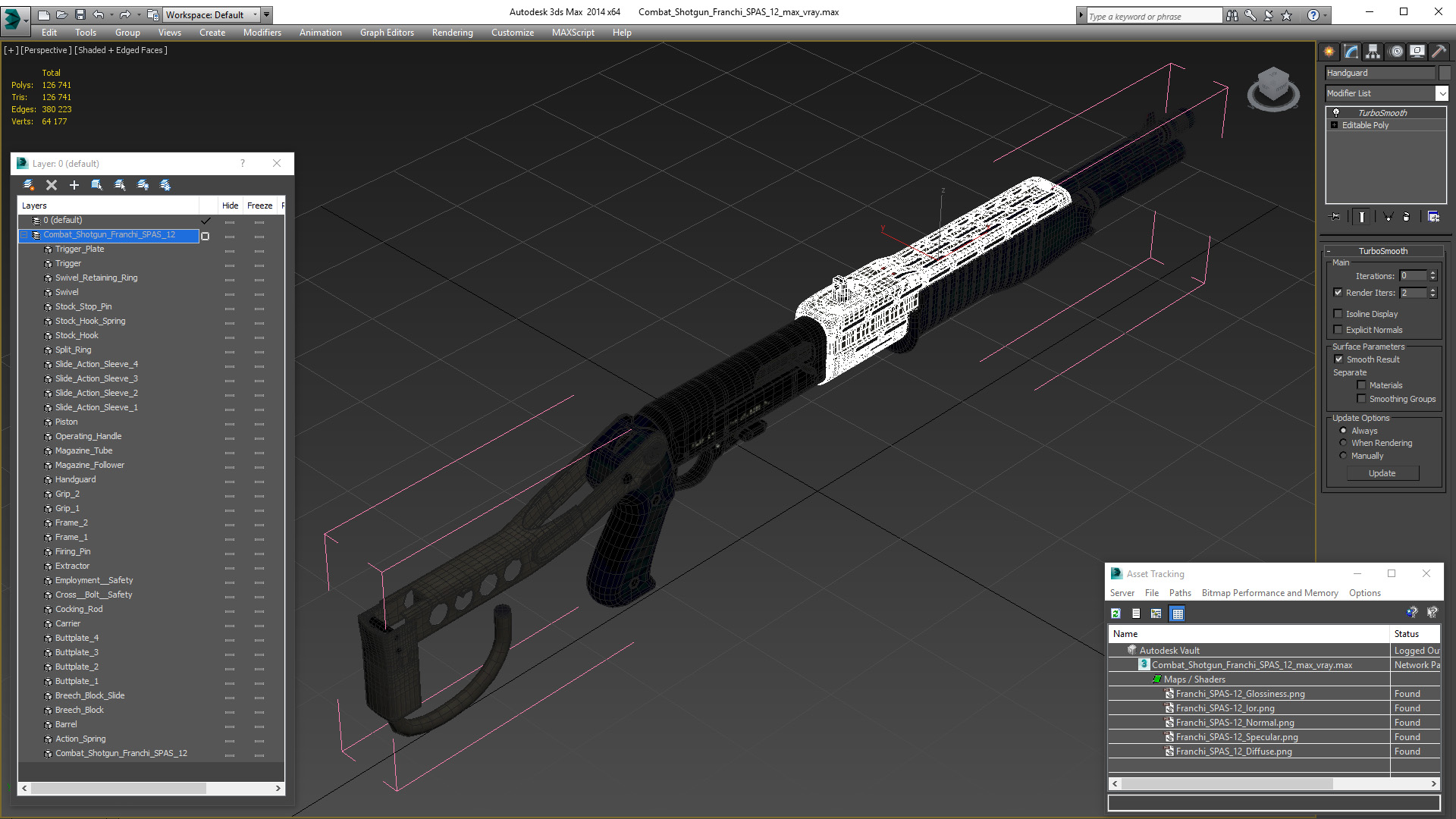Open the Utilities hammer panel tab
The height and width of the screenshot is (819, 1456).
1439,52
